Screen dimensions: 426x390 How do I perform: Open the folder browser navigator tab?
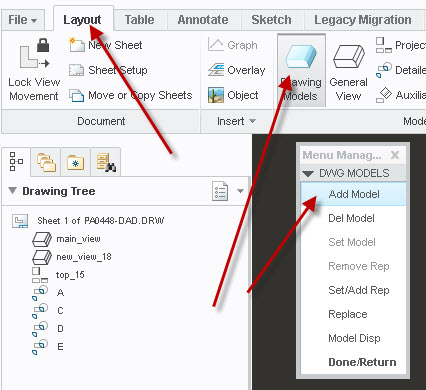[x=46, y=162]
